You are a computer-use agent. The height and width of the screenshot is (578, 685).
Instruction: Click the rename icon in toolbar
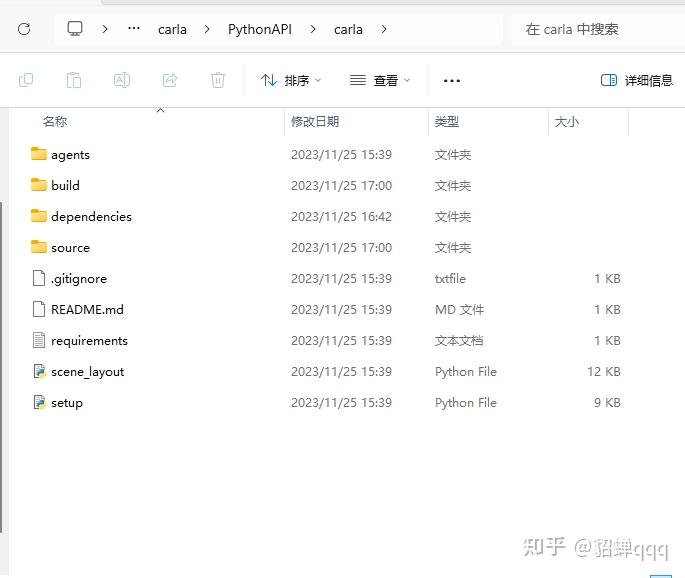122,80
